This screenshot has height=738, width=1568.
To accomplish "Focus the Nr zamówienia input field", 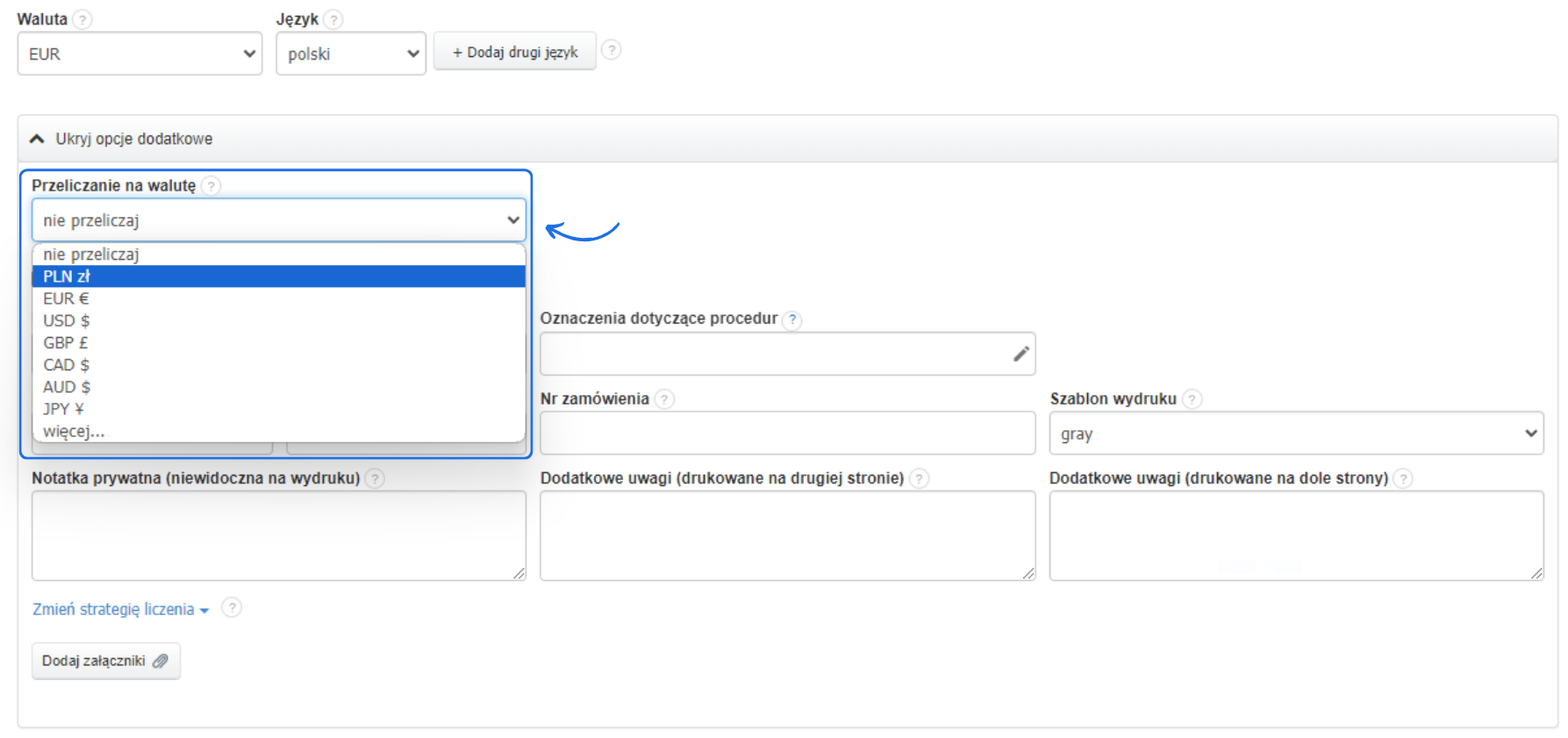I will (x=786, y=433).
